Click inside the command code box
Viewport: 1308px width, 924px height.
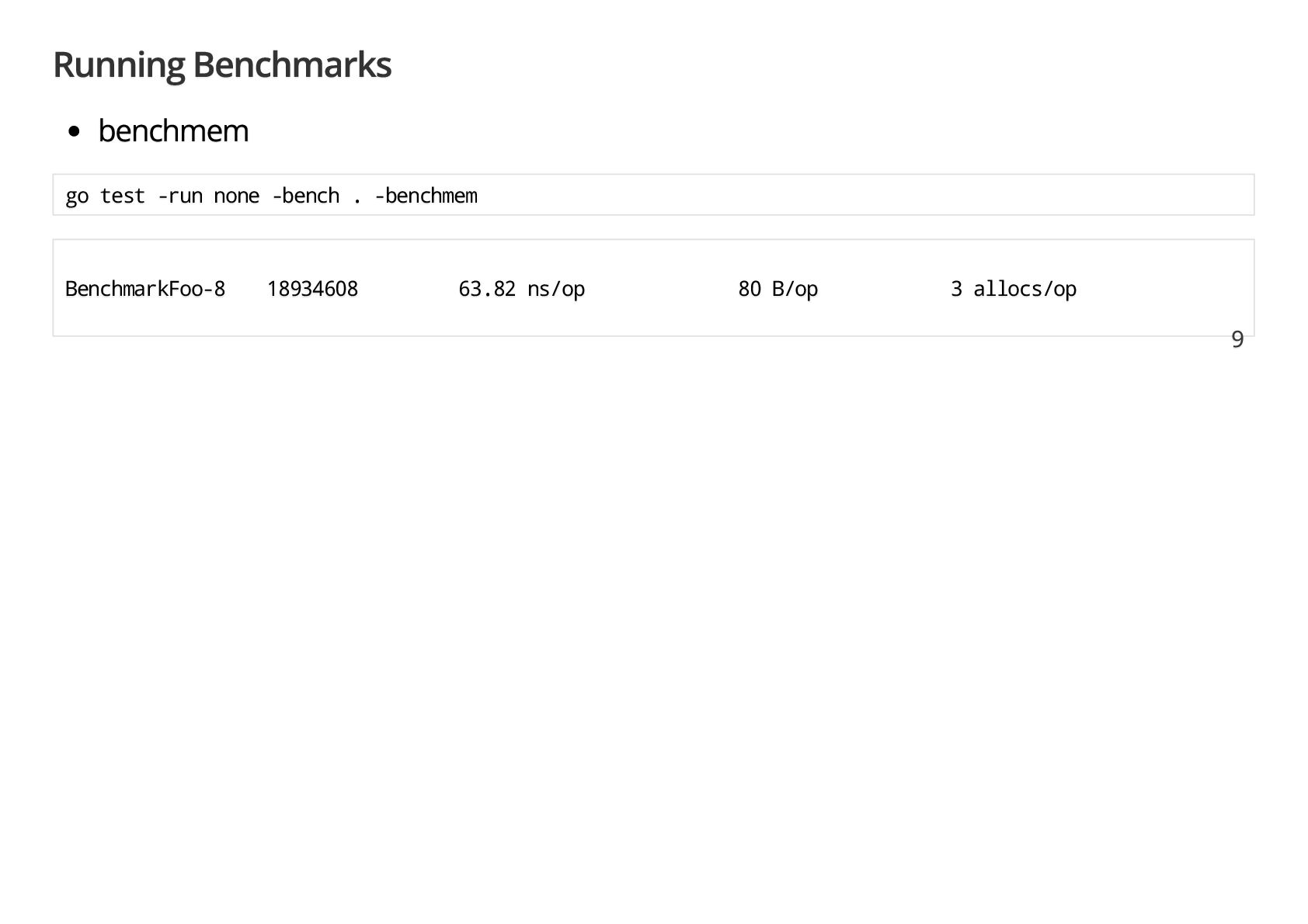(777, 195)
